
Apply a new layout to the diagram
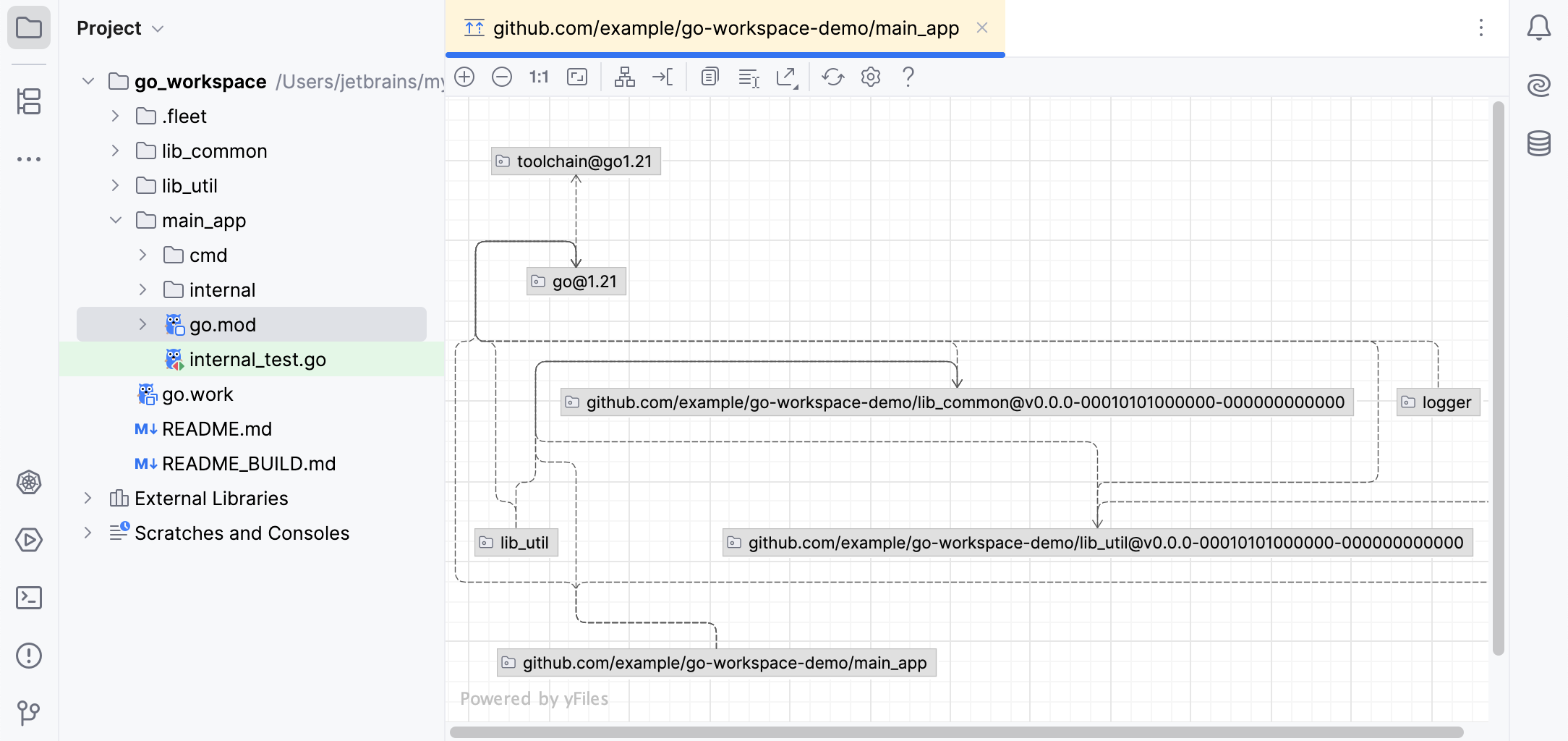pos(626,77)
